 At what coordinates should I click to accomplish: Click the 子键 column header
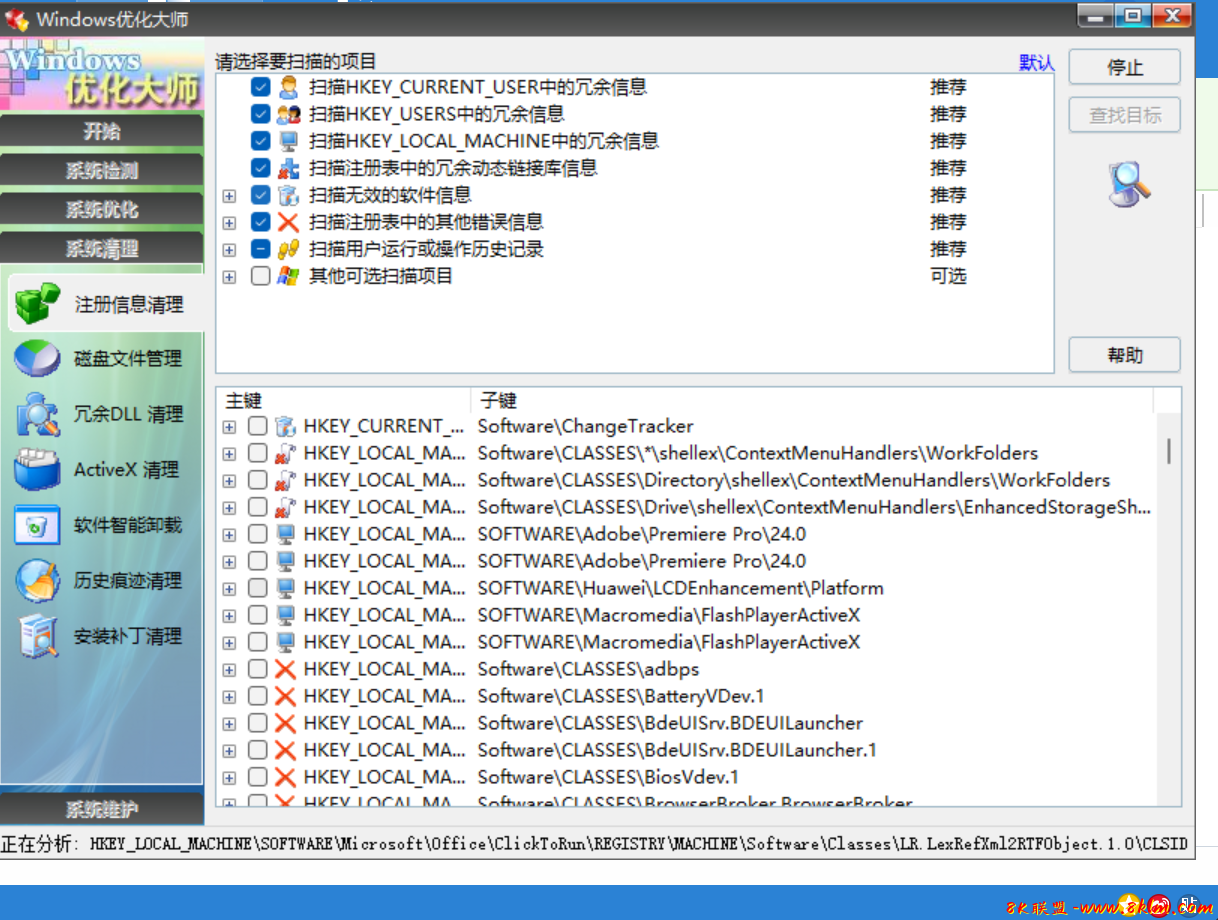(x=810, y=401)
